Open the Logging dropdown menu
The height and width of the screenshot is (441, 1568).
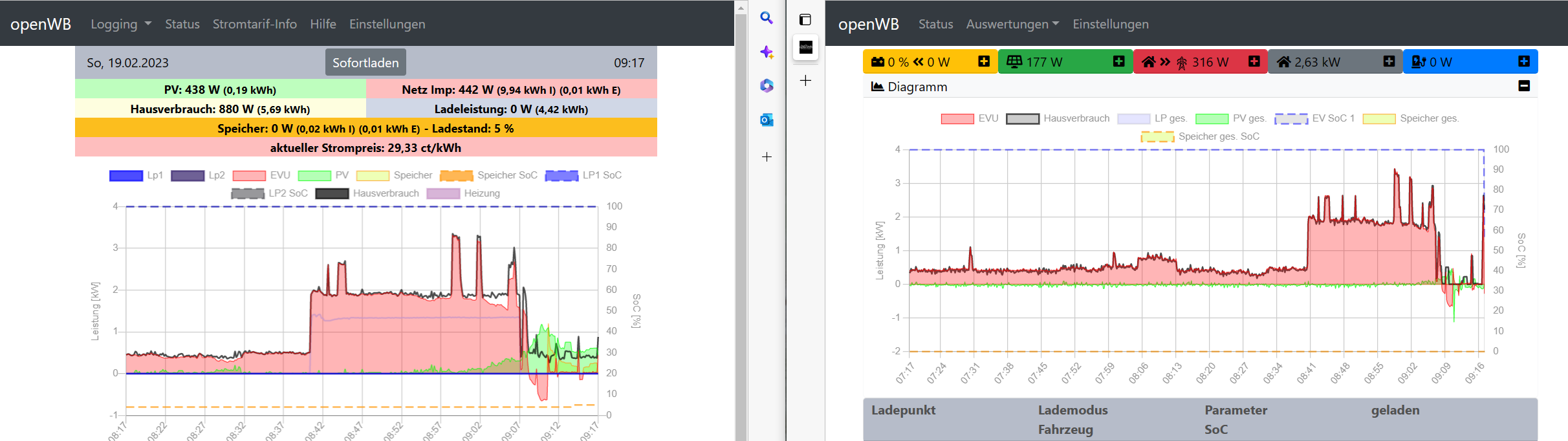[121, 24]
